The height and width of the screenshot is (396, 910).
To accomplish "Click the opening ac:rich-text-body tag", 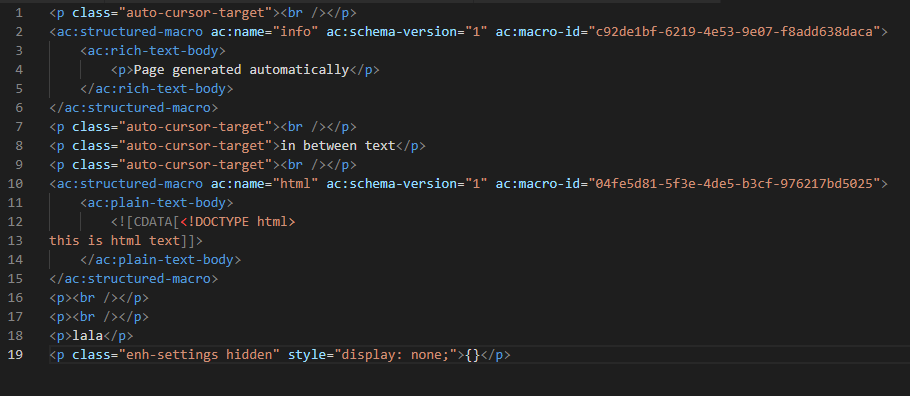I will pyautogui.click(x=153, y=51).
